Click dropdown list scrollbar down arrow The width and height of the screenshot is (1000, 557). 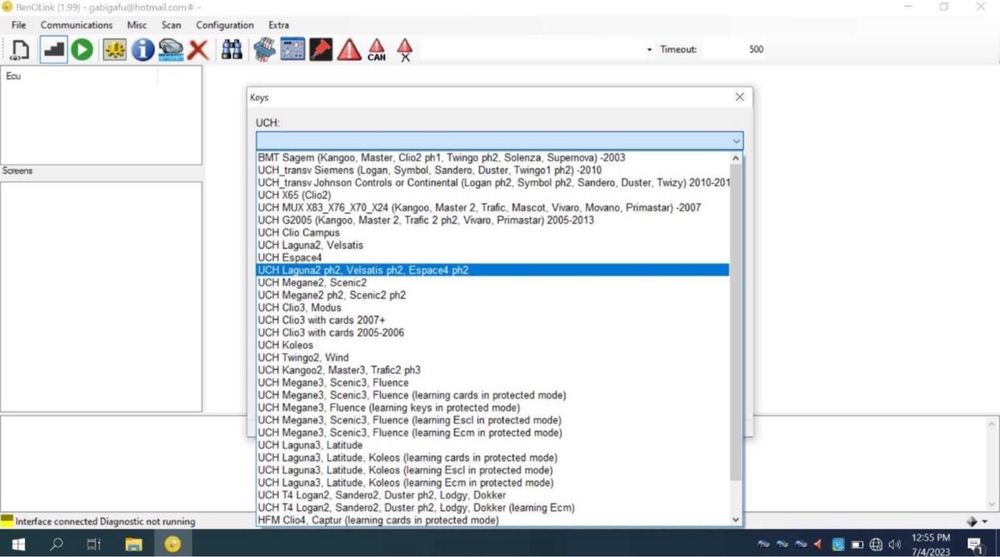[736, 520]
